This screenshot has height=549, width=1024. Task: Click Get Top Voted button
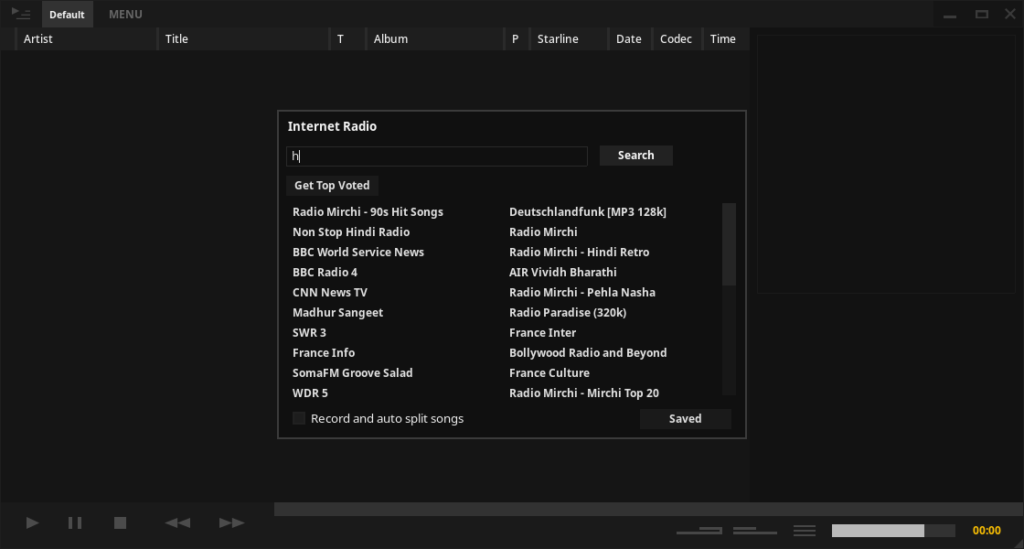tap(332, 185)
